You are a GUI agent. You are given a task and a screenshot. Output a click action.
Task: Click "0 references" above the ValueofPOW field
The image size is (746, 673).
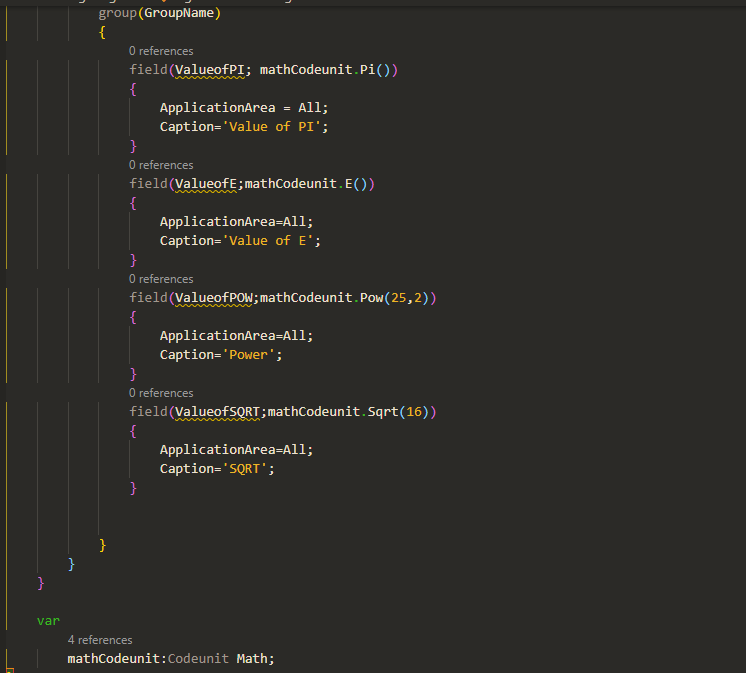click(x=161, y=279)
